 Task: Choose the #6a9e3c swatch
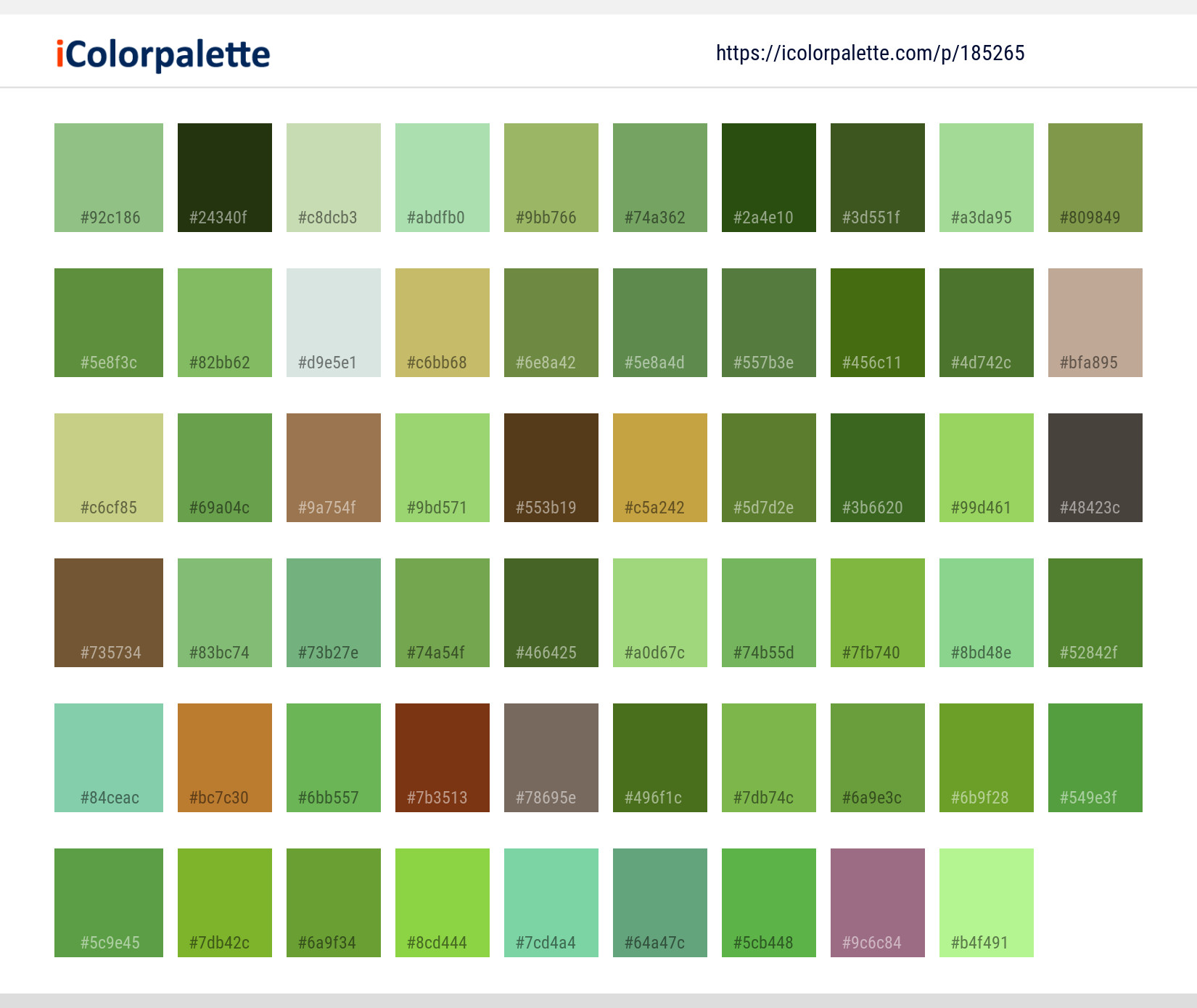(x=878, y=758)
